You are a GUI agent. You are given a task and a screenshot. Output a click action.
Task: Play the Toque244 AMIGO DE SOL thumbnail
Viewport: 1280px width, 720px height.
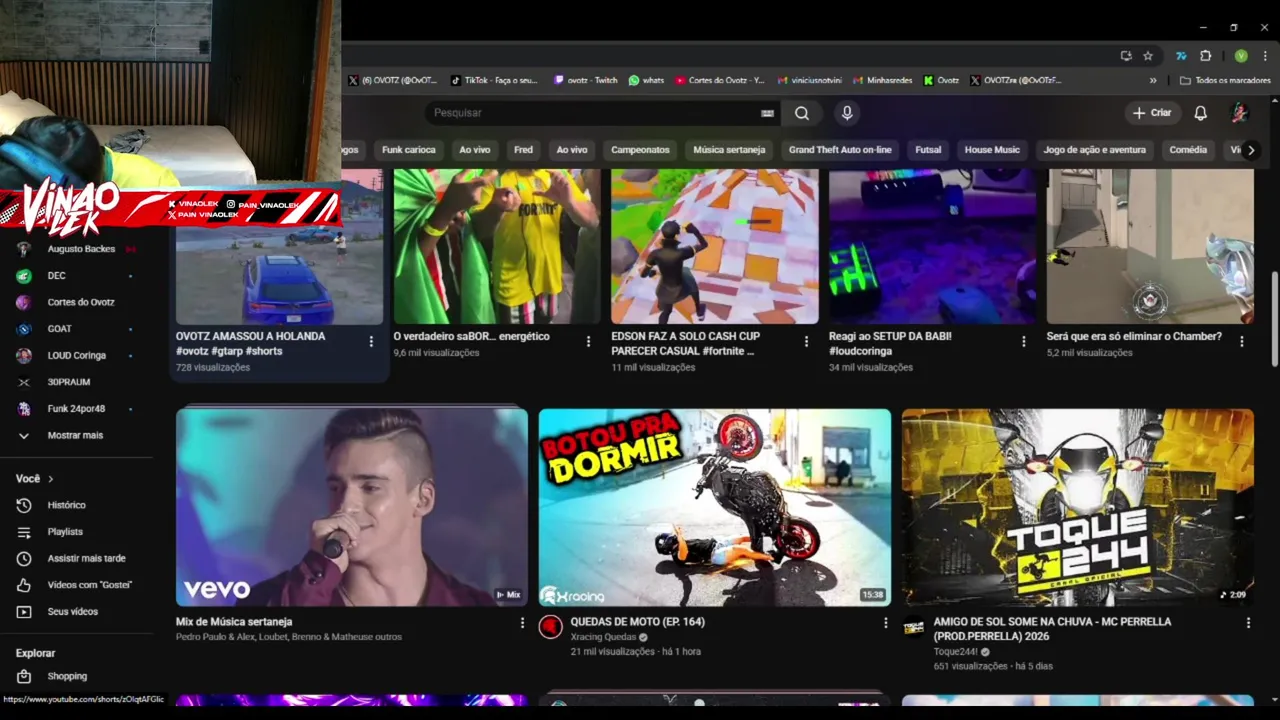[x=1078, y=507]
